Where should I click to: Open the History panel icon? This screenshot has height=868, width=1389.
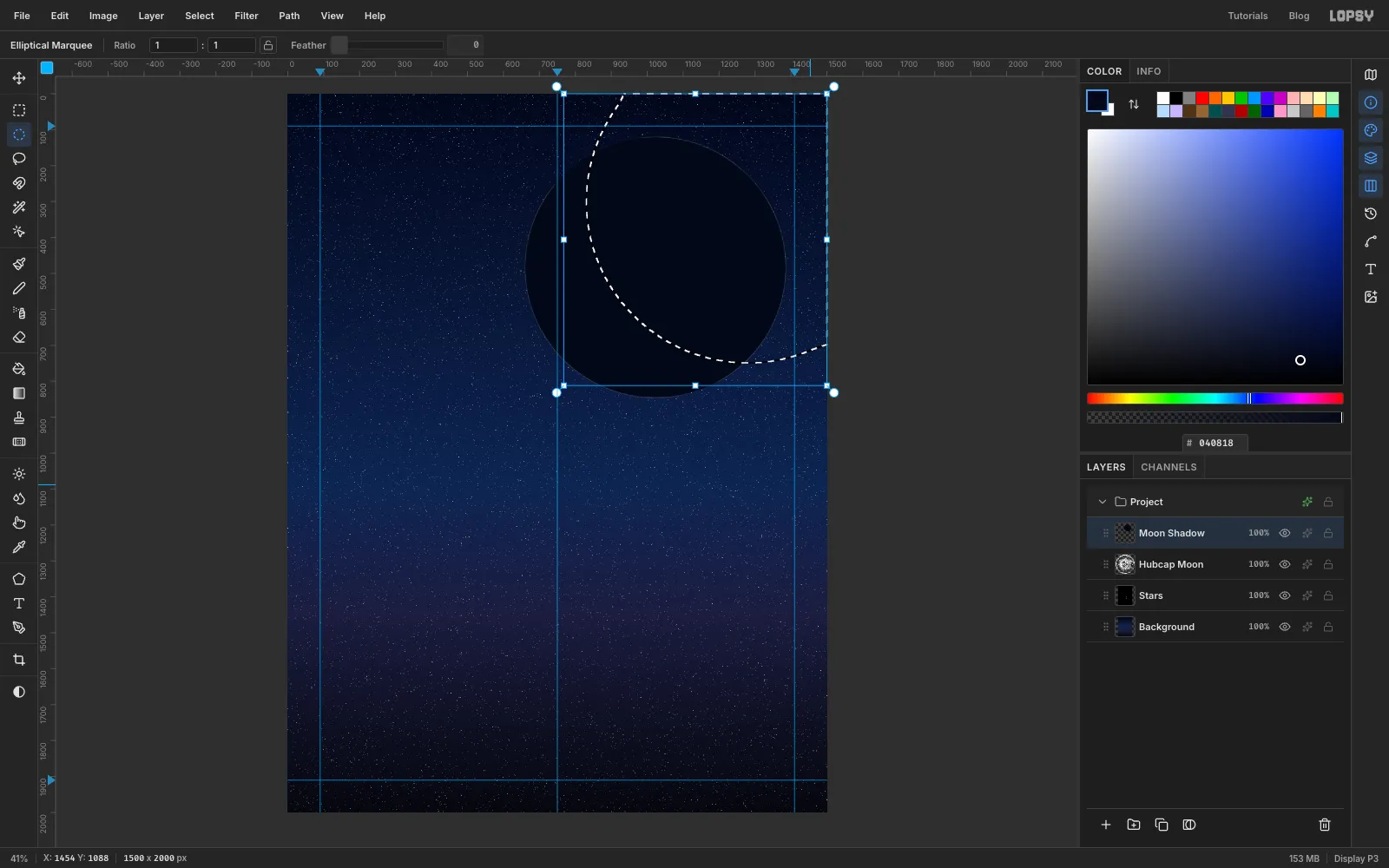click(1371, 214)
